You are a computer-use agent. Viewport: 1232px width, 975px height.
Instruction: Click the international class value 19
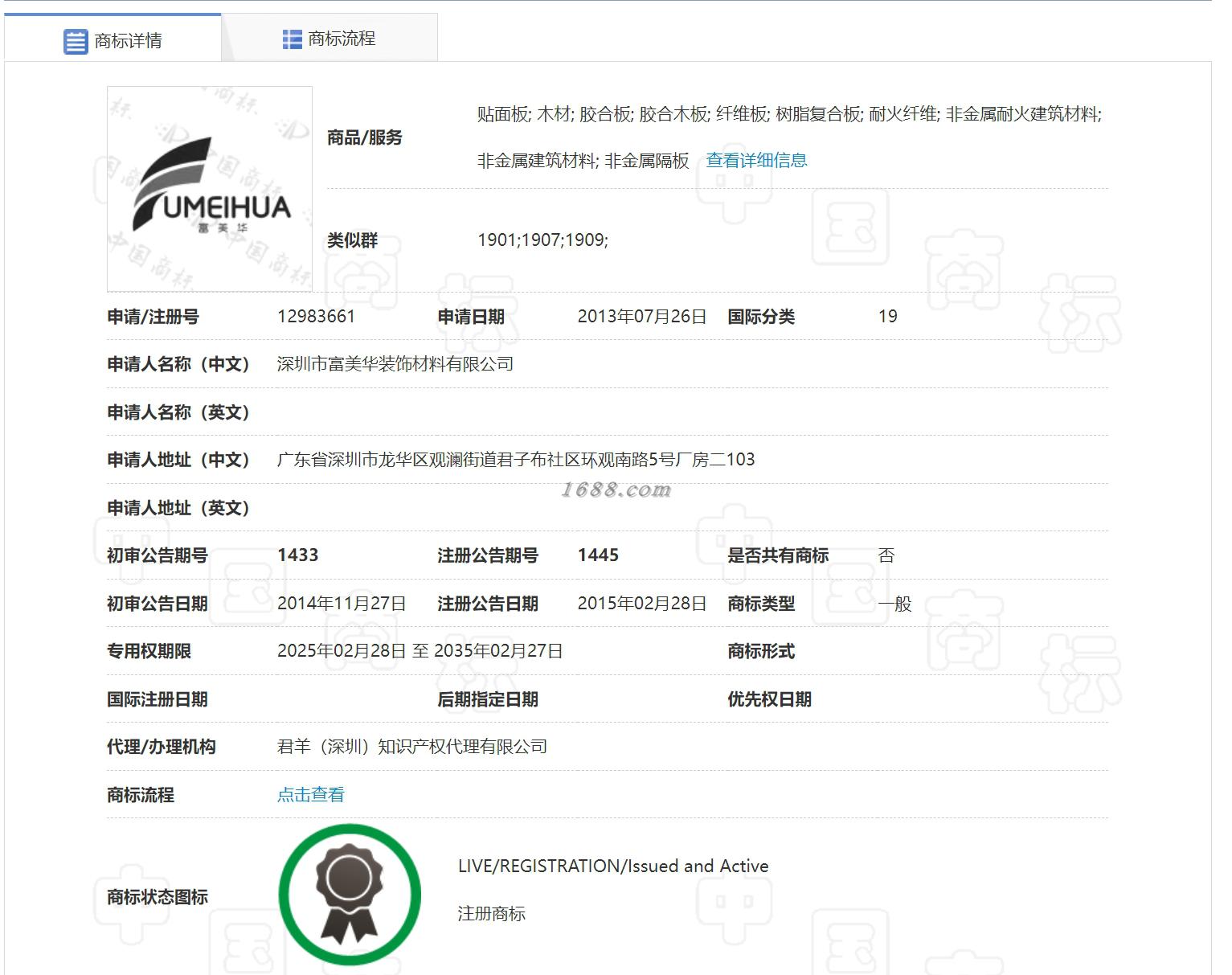(888, 317)
